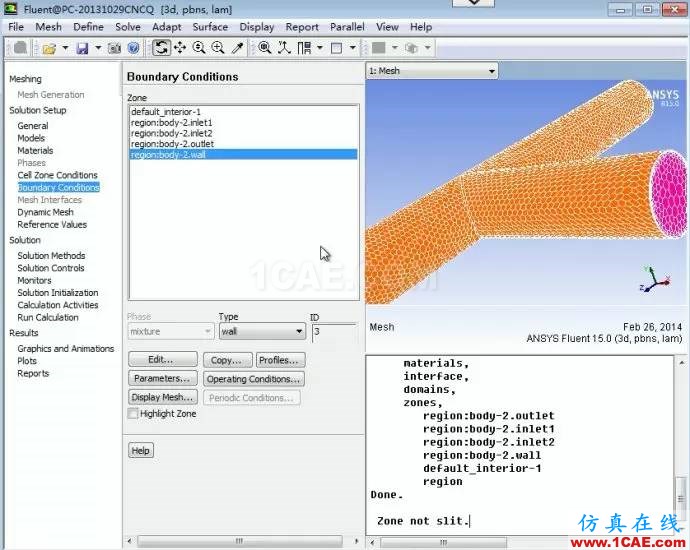This screenshot has height=550, width=690.
Task: Open the File menu
Action: point(16,27)
